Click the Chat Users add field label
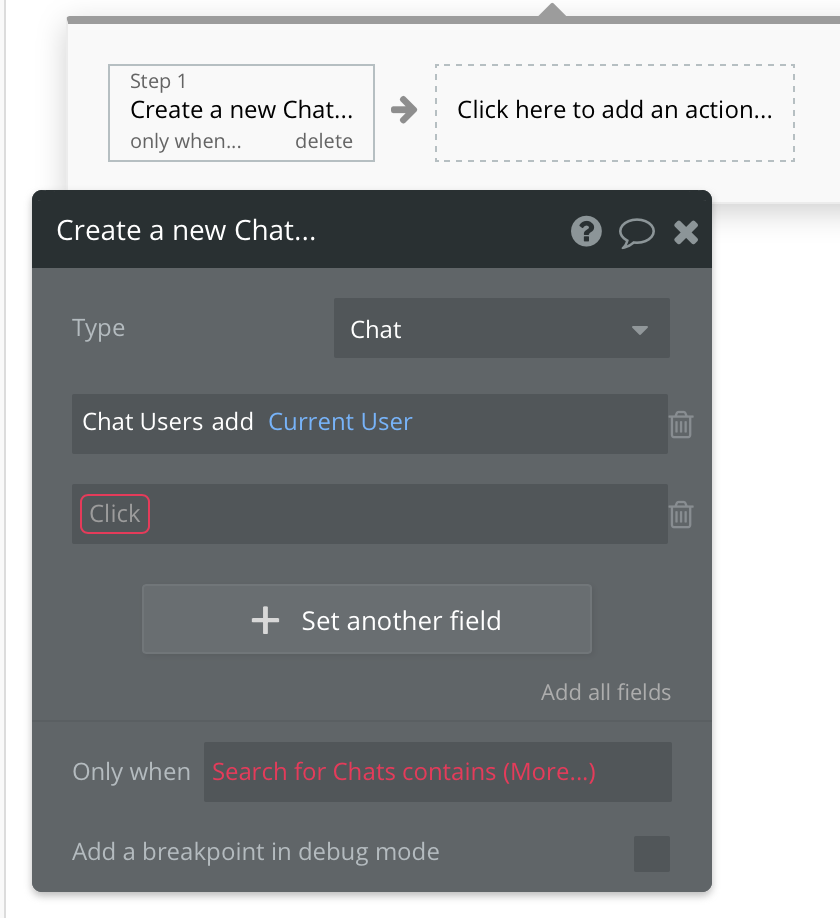 [x=168, y=422]
